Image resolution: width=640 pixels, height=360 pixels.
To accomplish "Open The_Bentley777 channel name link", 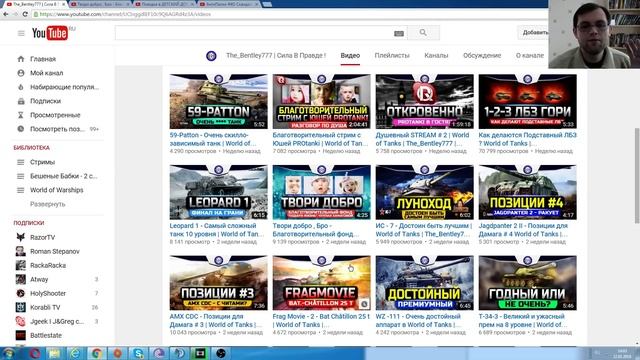I will coord(276,56).
